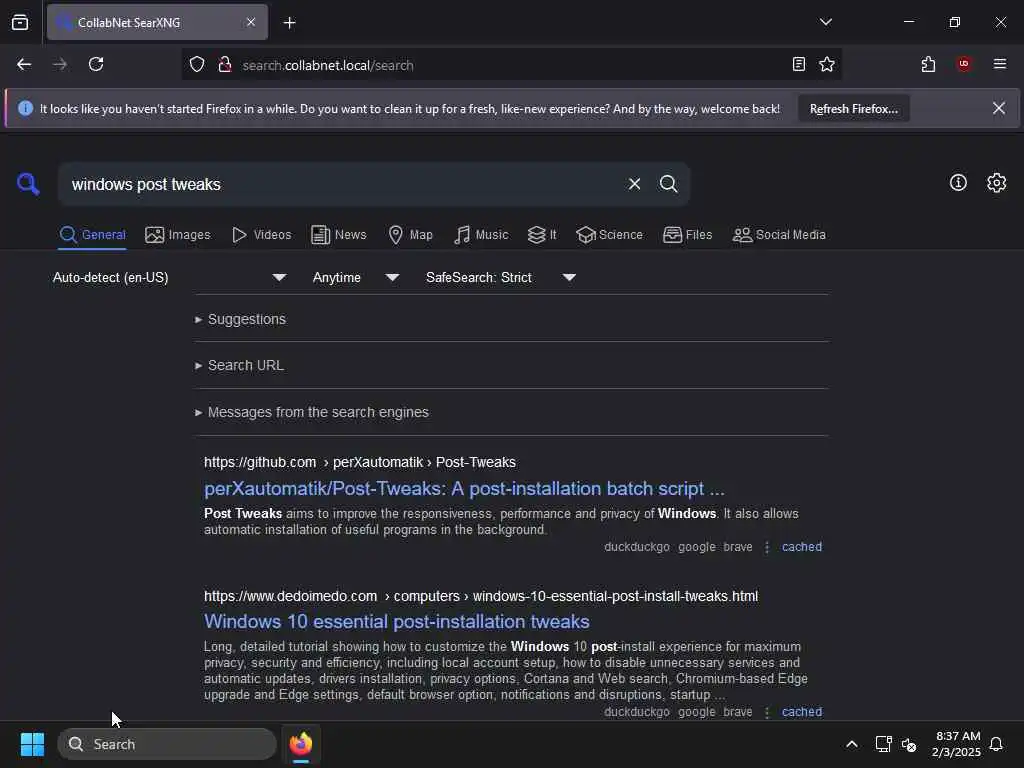Go back with the browser back arrow
The height and width of the screenshot is (768, 1024).
click(24, 65)
